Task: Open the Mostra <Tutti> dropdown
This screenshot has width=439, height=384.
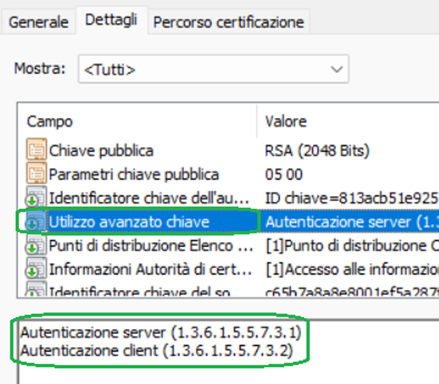Action: click(x=213, y=69)
